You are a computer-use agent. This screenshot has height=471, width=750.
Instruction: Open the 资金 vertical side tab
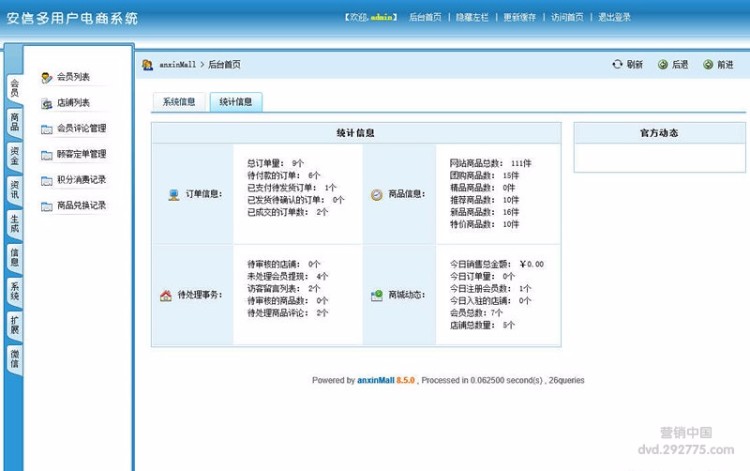click(15, 156)
